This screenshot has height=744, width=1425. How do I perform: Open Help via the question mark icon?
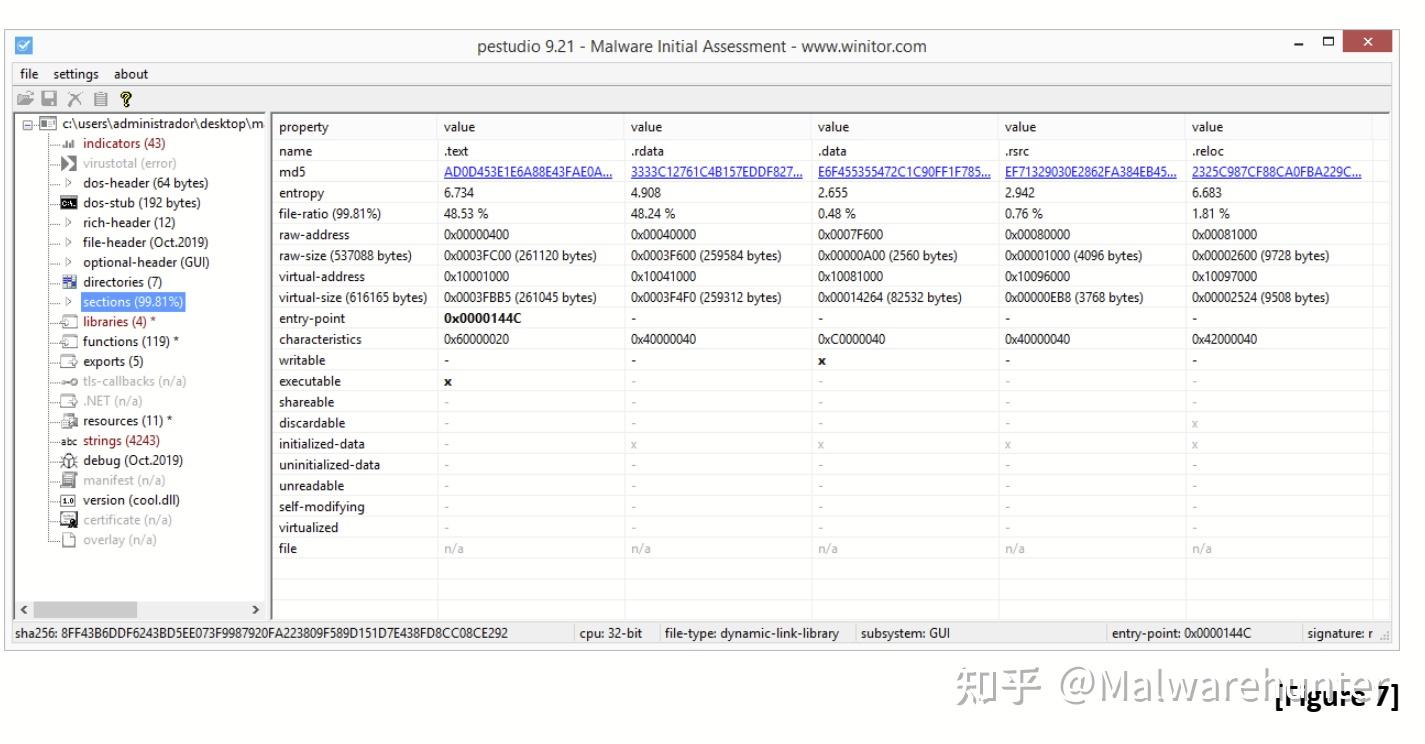pos(124,97)
